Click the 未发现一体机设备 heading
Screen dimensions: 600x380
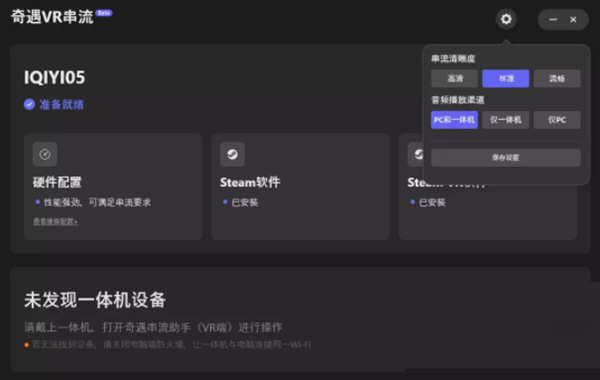pyautogui.click(x=95, y=300)
